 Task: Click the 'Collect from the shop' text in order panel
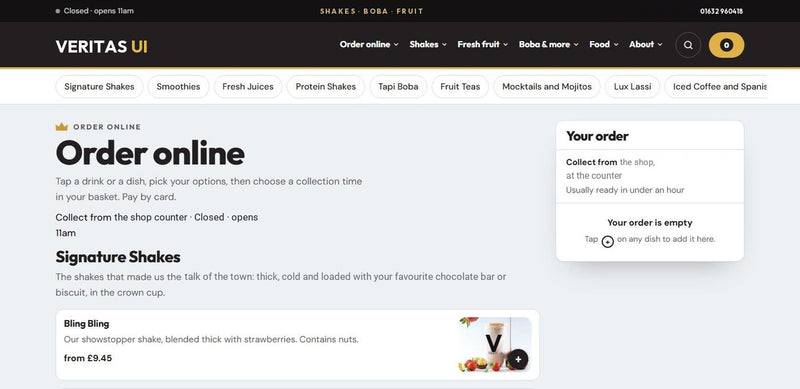pos(610,162)
